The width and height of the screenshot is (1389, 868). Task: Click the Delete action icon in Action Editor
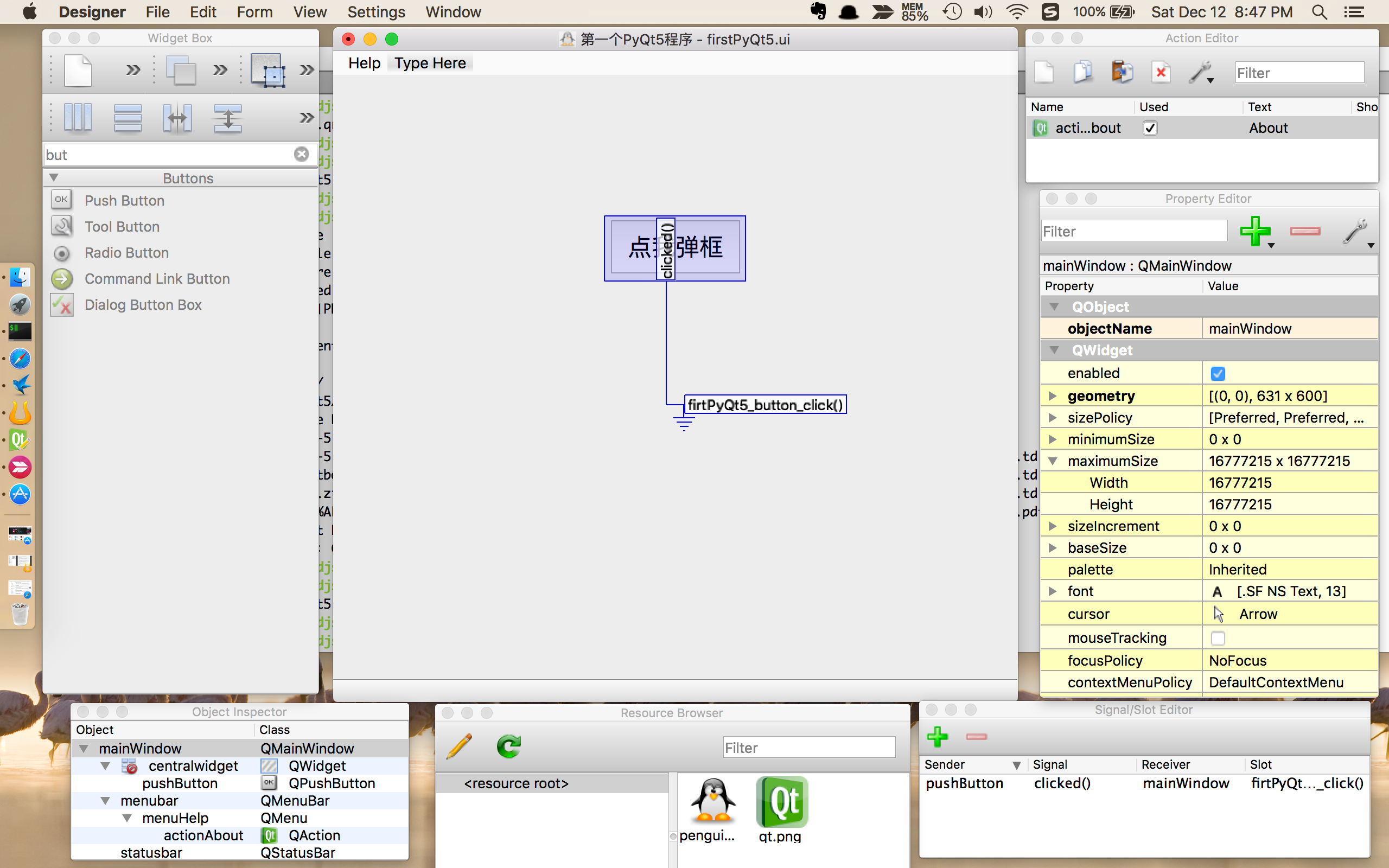coord(1161,72)
